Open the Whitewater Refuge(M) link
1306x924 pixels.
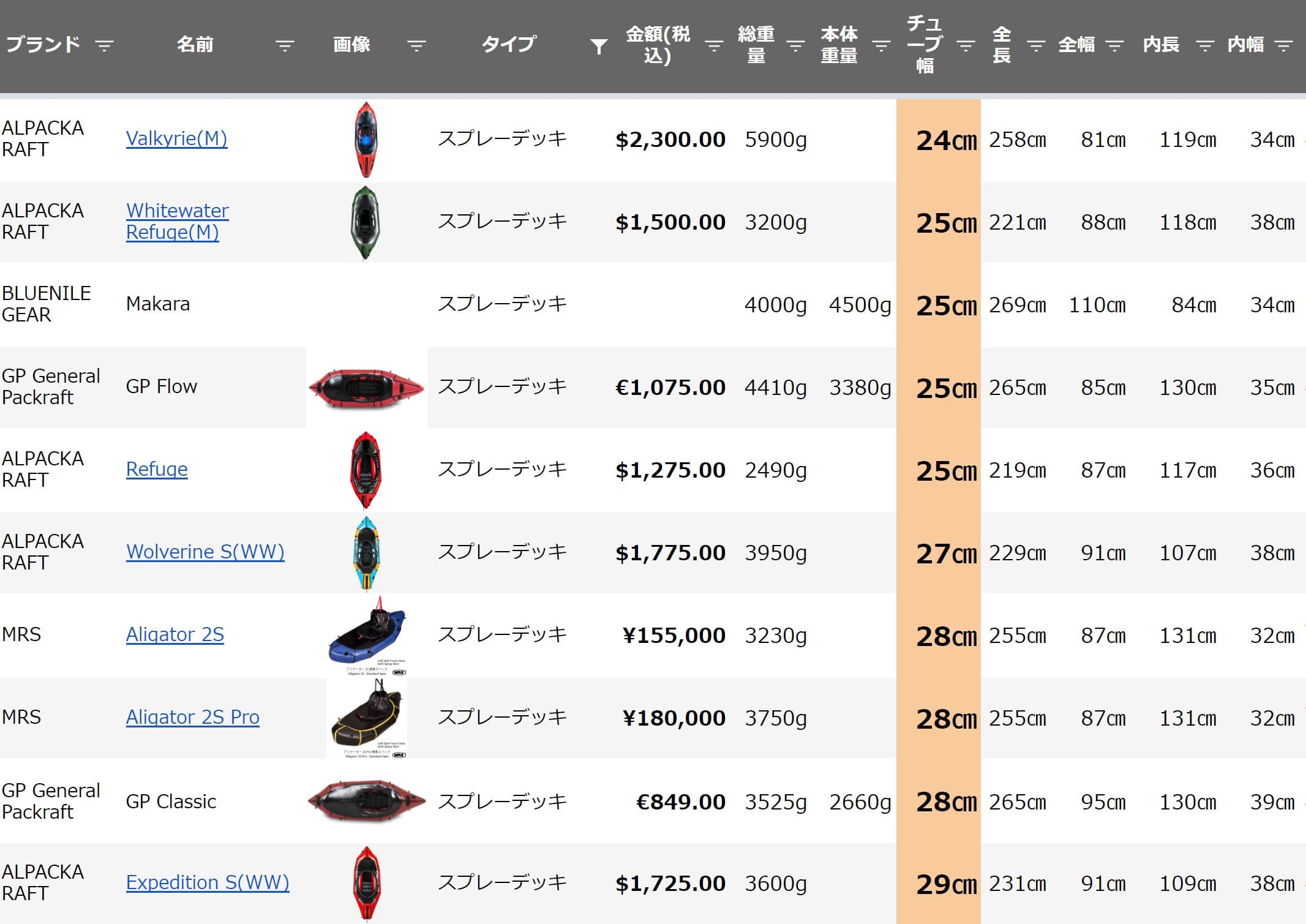click(x=177, y=221)
